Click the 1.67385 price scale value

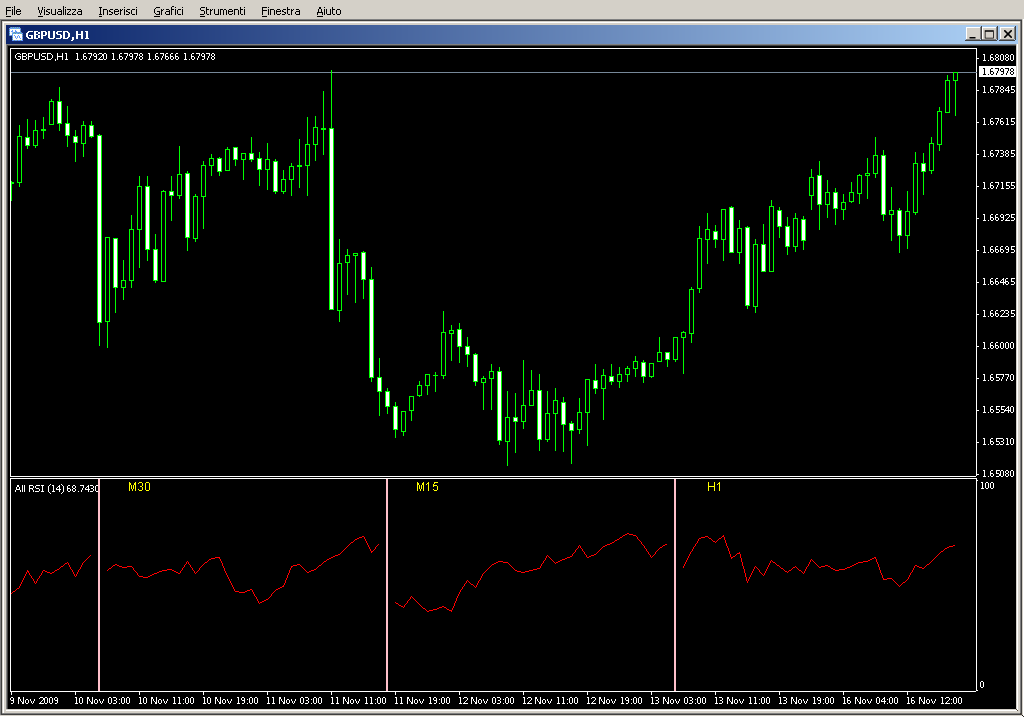[998, 153]
